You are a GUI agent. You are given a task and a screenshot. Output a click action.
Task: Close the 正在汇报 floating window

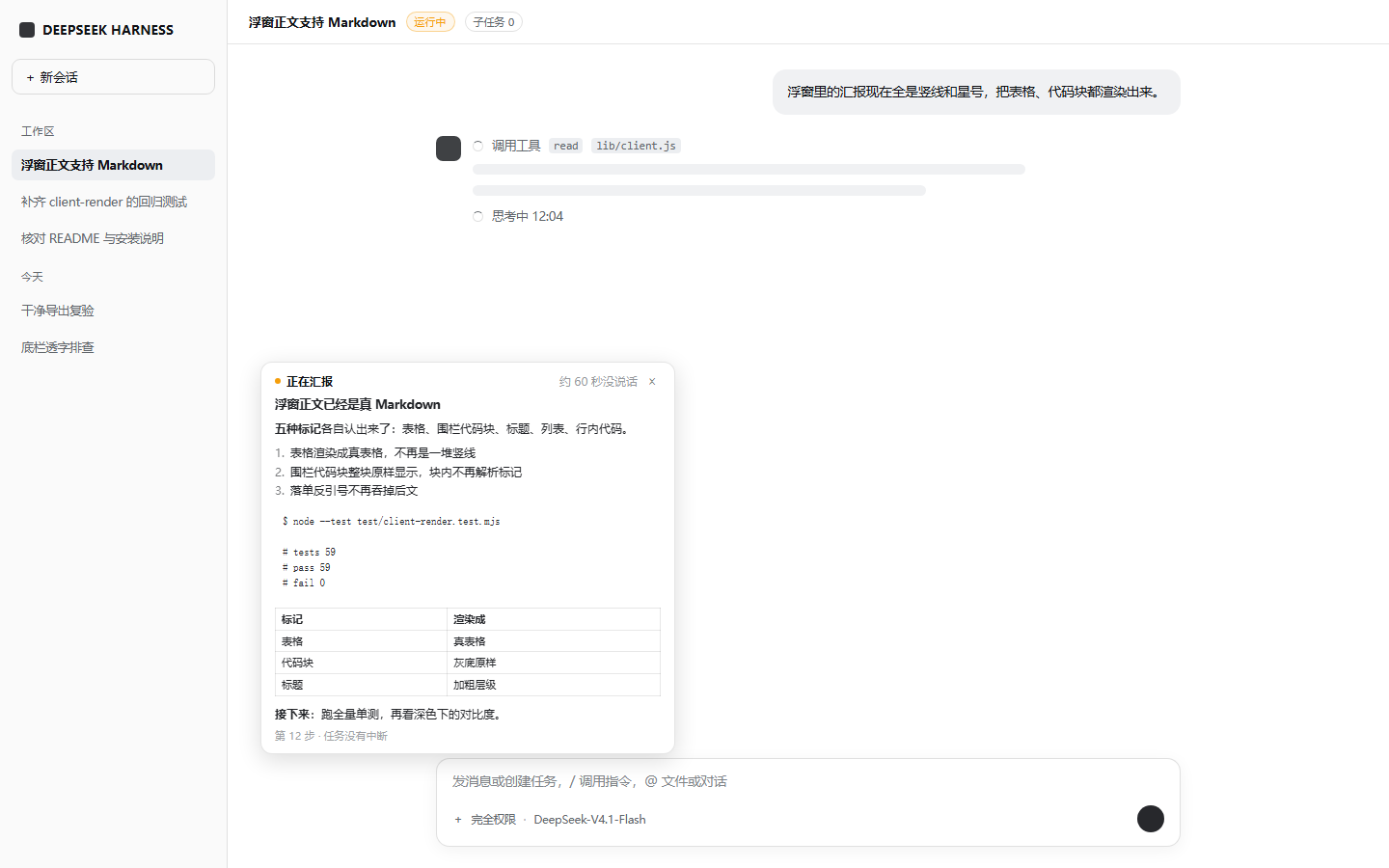tap(652, 382)
